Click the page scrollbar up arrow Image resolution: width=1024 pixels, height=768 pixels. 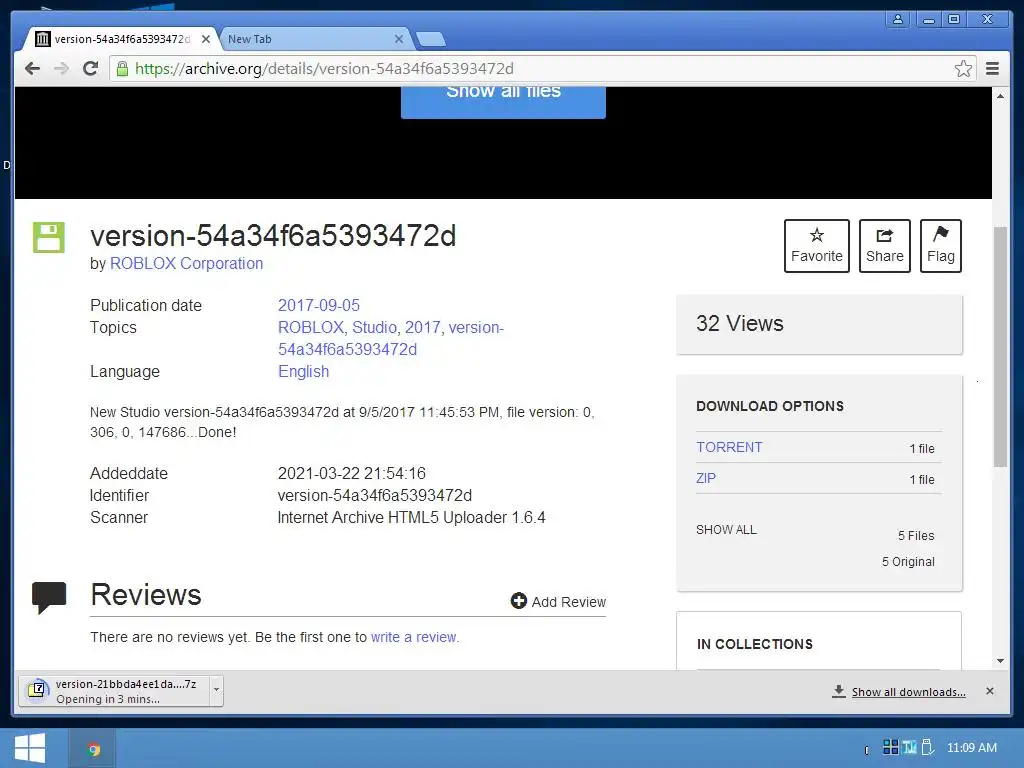coord(1000,96)
